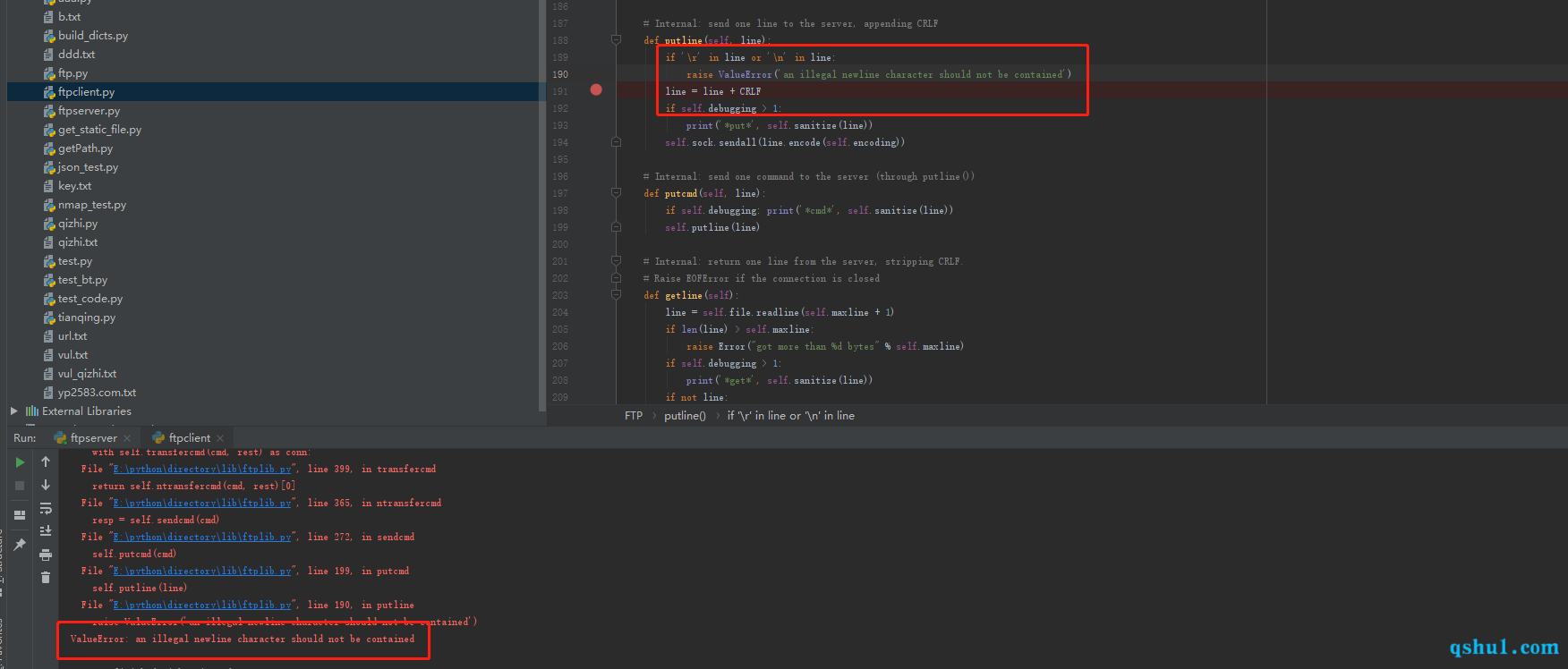1568x669 pixels.
Task: Open ftplib.py link at line 190 traceback
Action: 202,605
